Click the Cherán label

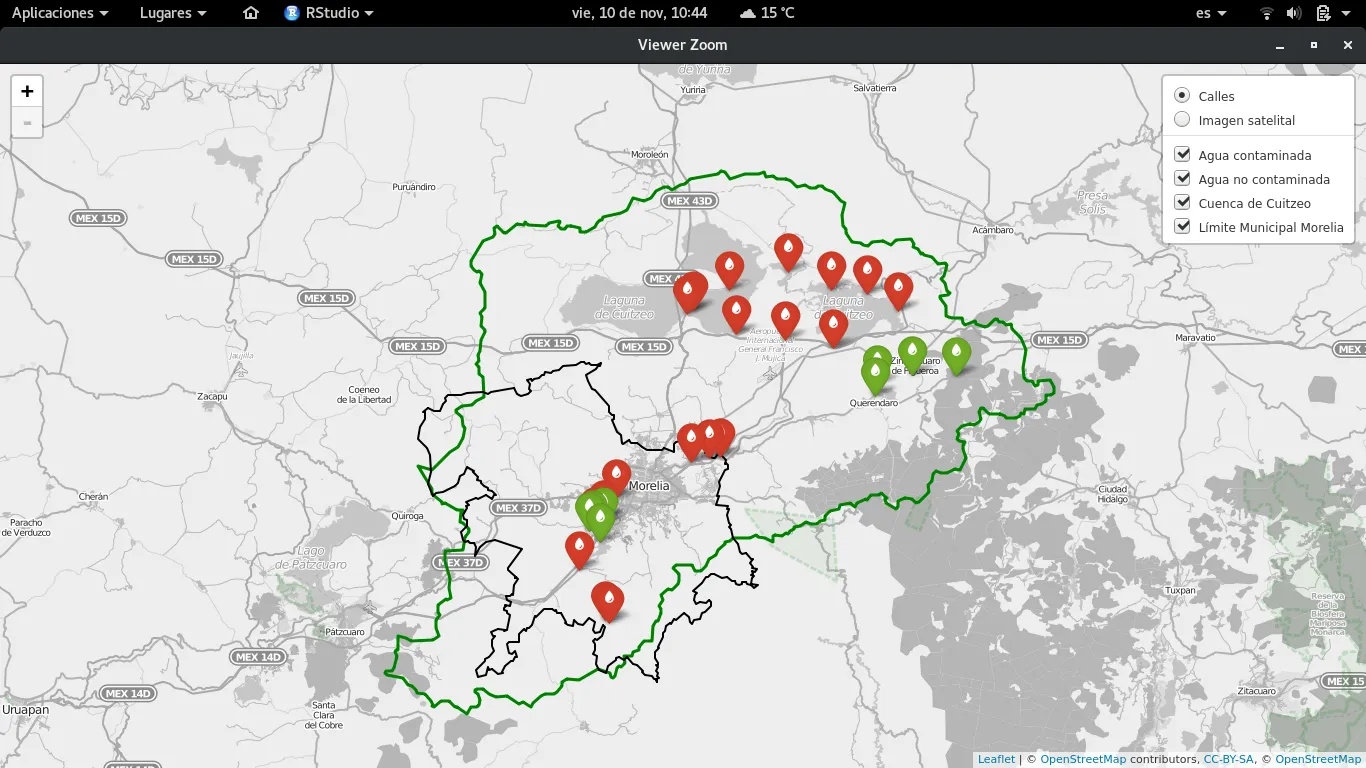93,497
